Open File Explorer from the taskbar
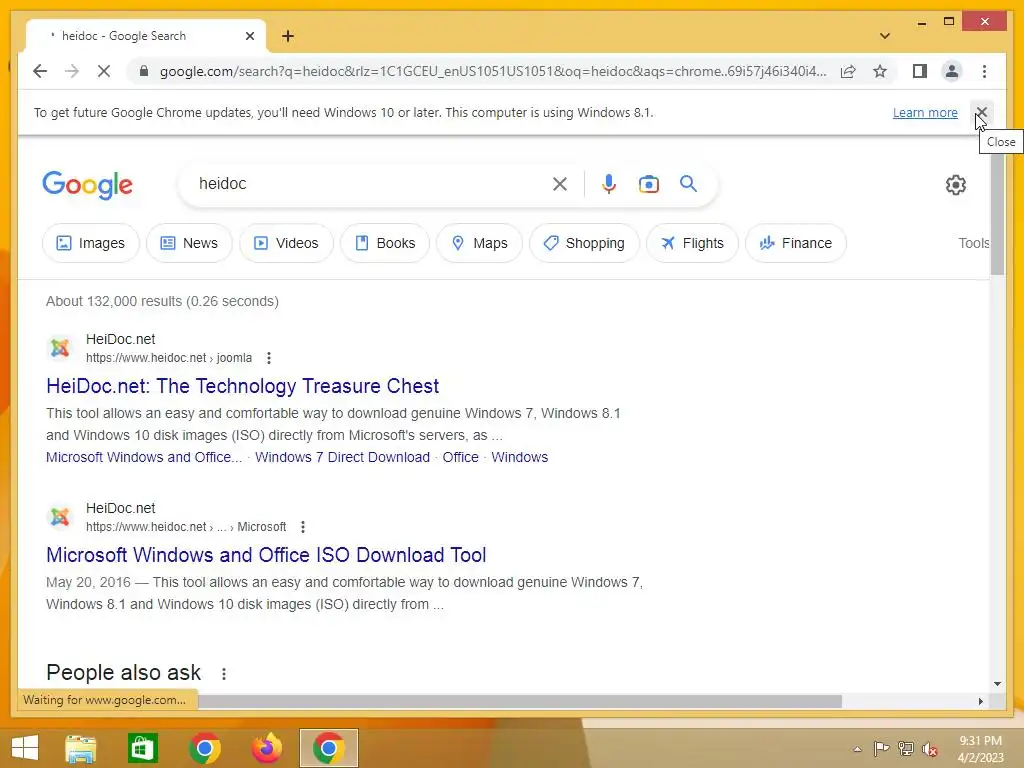Image resolution: width=1024 pixels, height=768 pixels. click(80, 748)
